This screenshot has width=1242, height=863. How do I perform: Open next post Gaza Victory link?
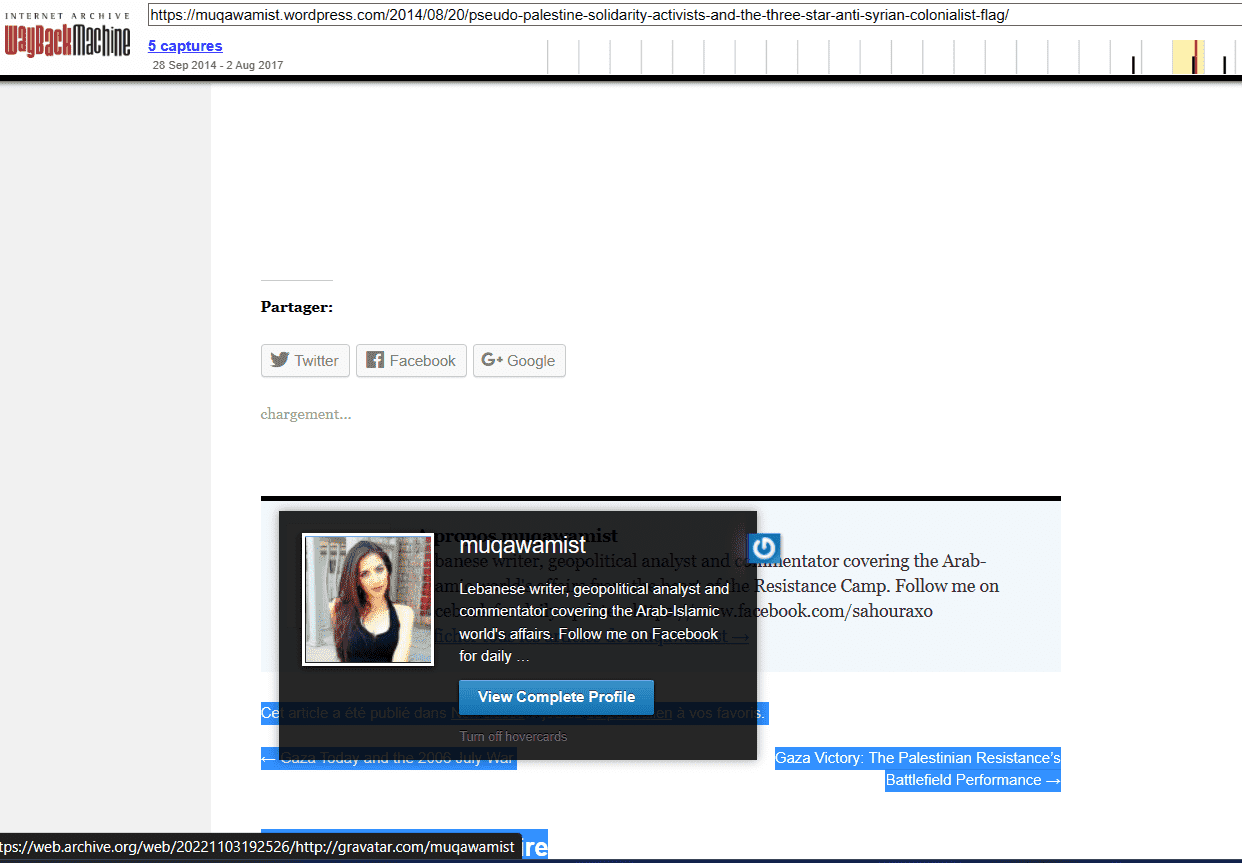pyautogui.click(x=918, y=769)
